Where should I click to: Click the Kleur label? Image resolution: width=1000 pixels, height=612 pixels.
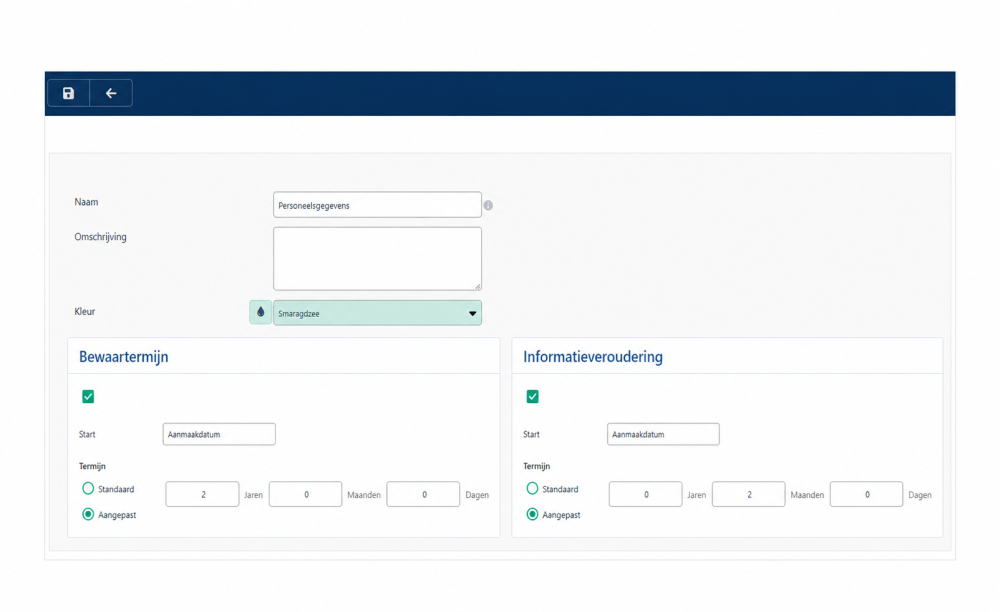coord(85,312)
